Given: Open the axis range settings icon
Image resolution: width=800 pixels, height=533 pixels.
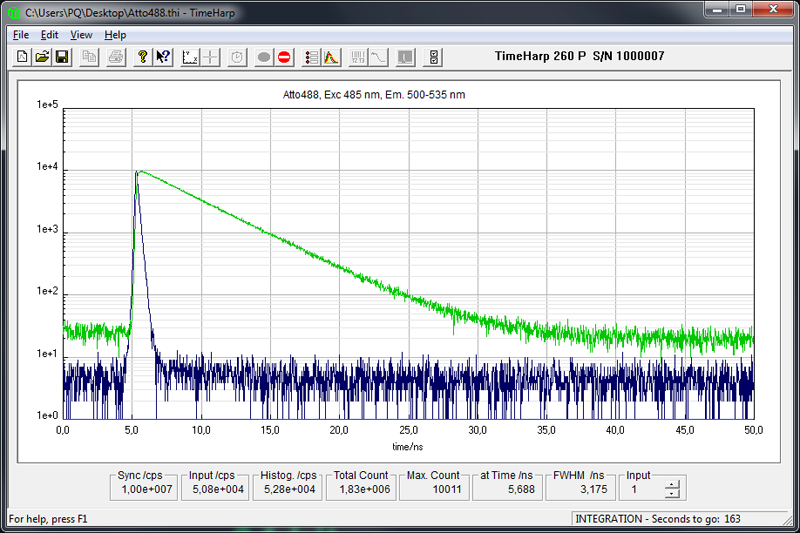Looking at the screenshot, I should (x=190, y=57).
